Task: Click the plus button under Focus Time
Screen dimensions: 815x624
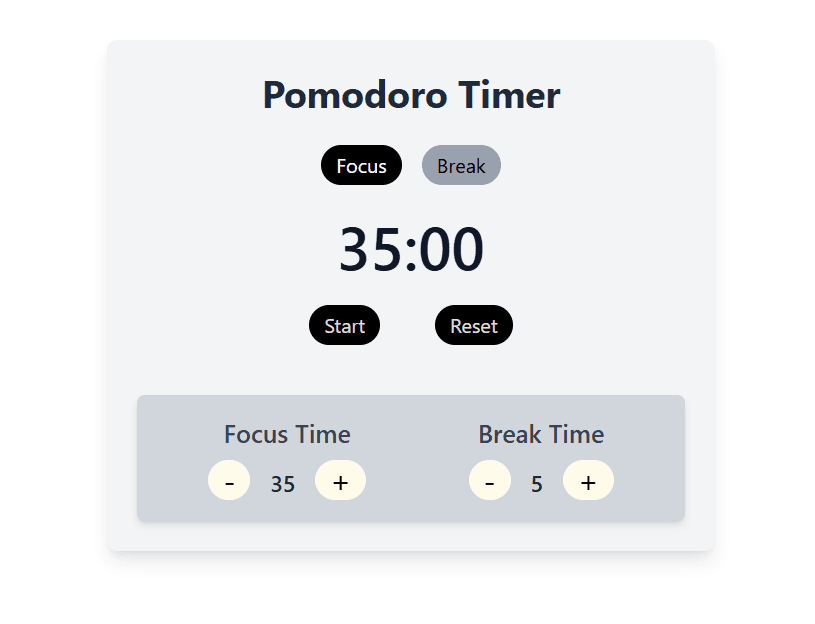Action: pos(340,480)
